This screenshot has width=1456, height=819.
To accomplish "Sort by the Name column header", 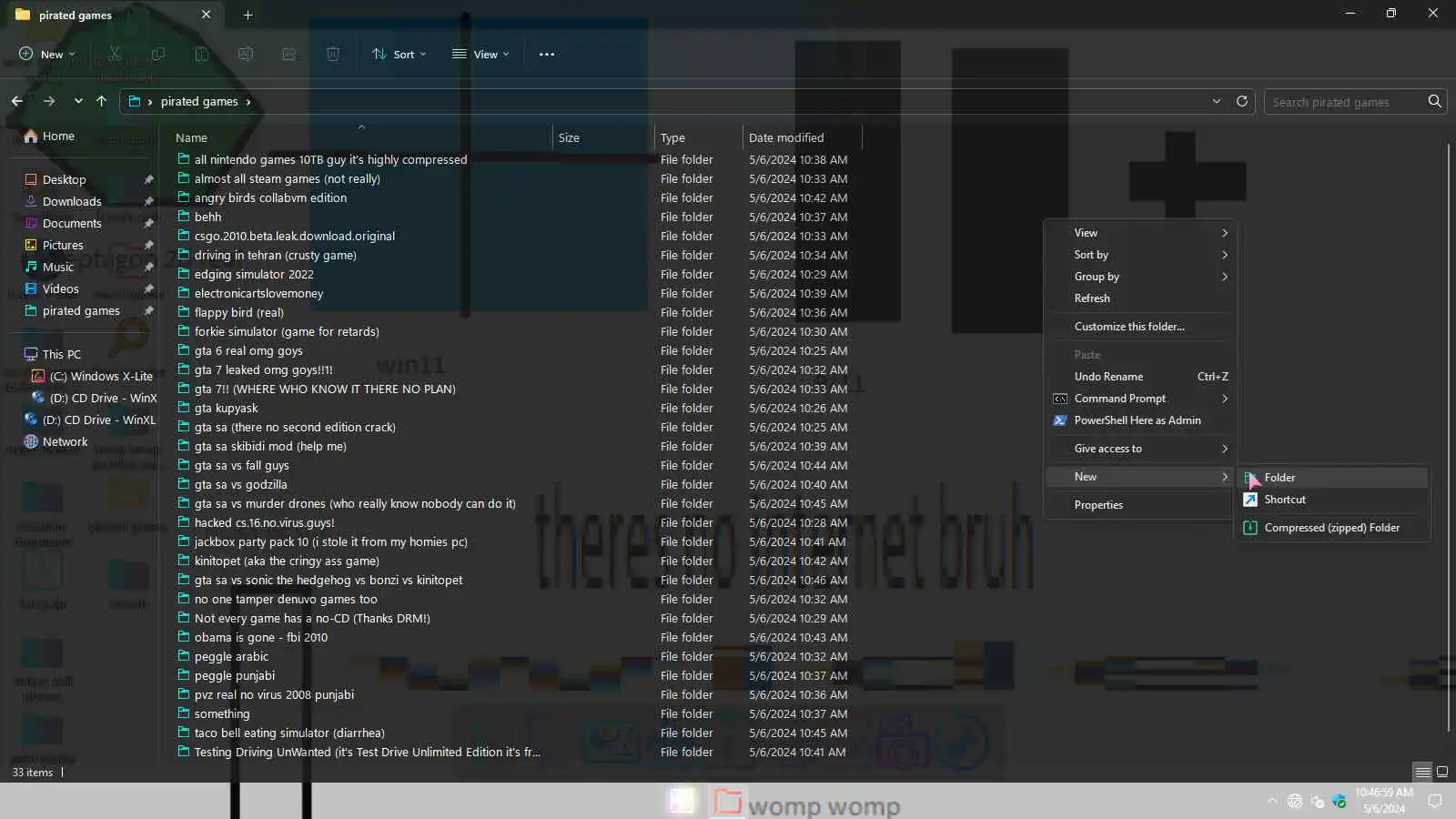I will click(x=362, y=137).
